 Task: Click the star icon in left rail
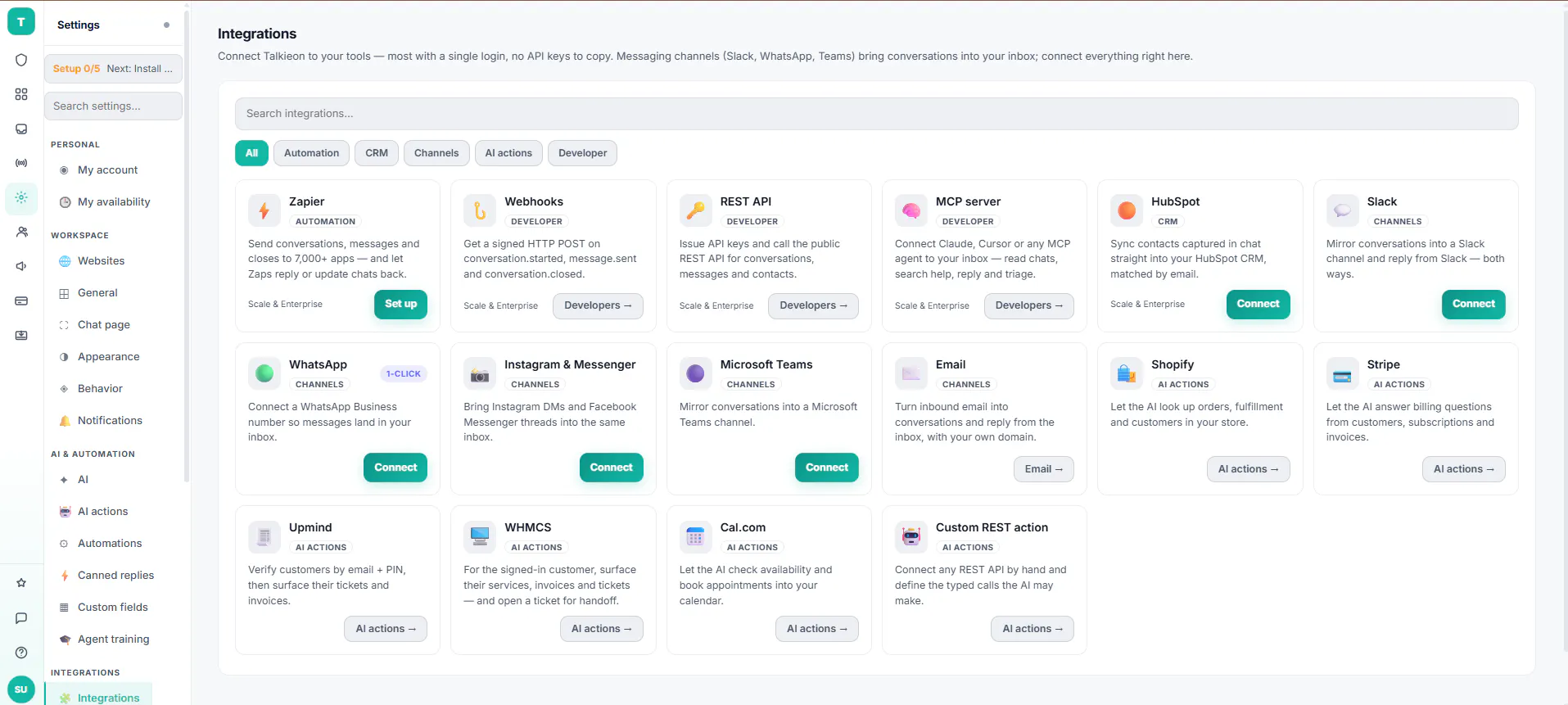[21, 583]
